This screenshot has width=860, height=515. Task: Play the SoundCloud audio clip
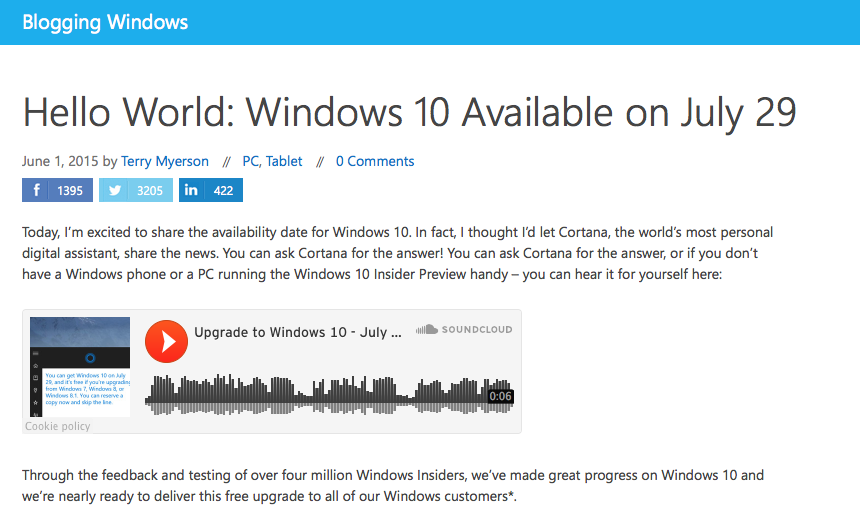coord(166,342)
